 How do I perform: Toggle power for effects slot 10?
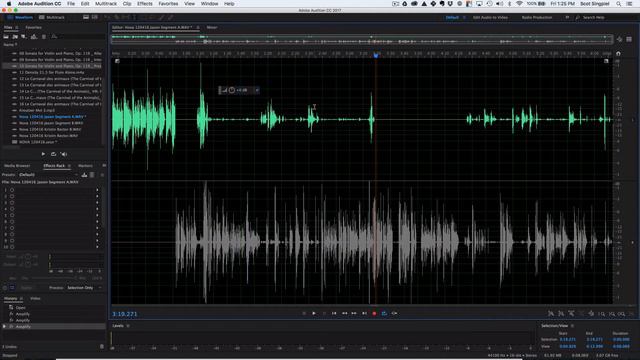[x=12, y=247]
